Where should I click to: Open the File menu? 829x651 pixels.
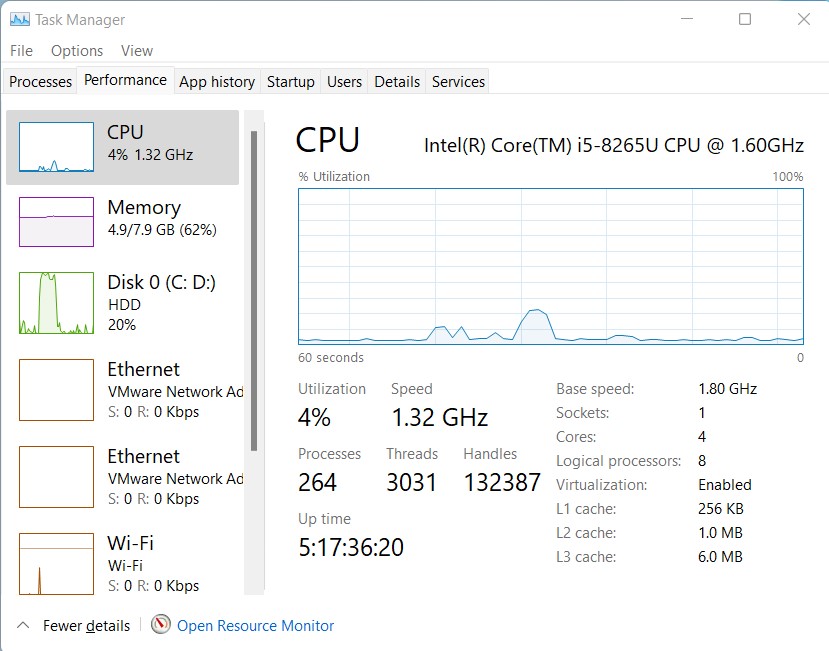(x=20, y=50)
